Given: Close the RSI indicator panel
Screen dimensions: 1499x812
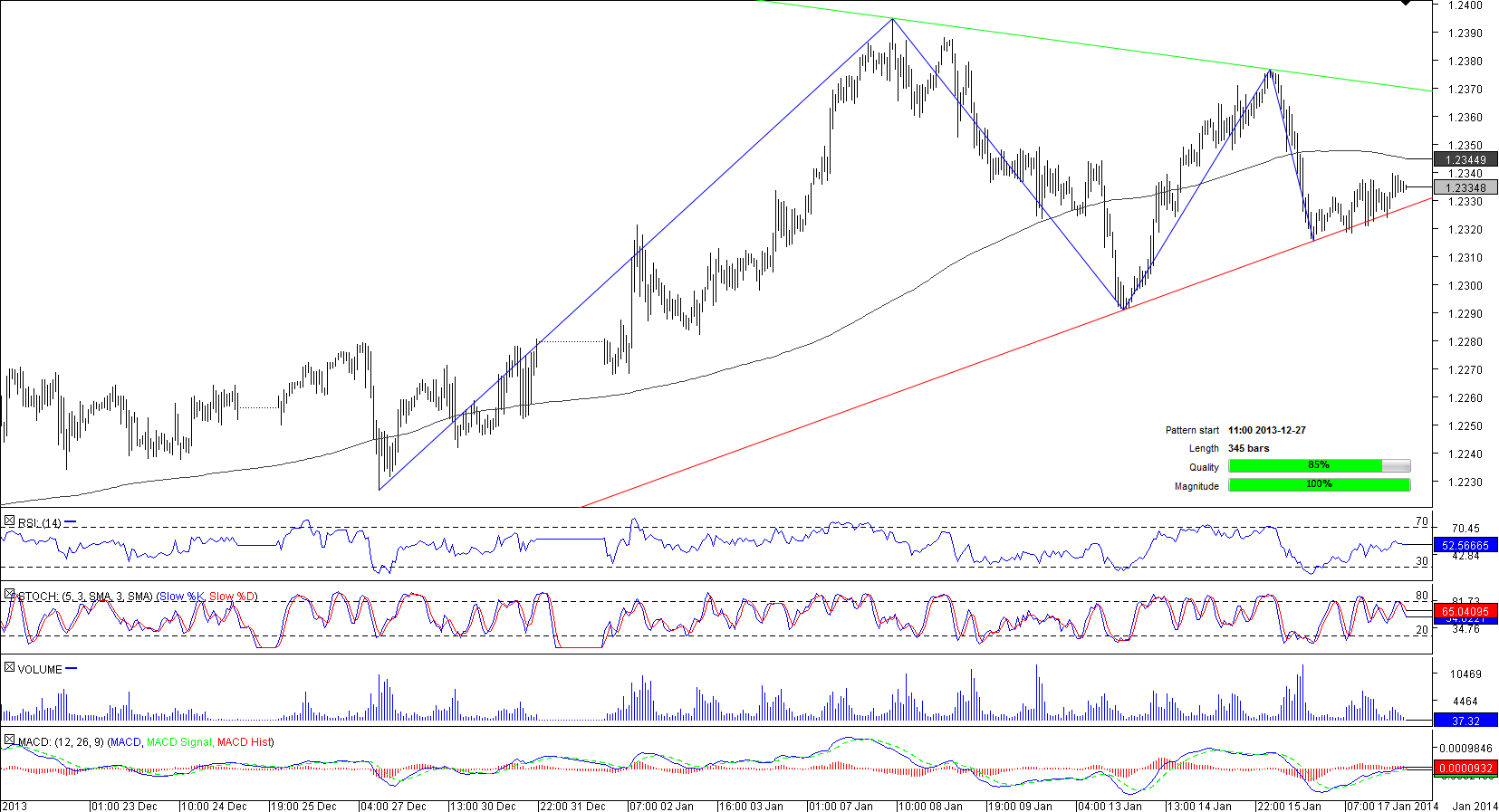Looking at the screenshot, I should coord(9,521).
